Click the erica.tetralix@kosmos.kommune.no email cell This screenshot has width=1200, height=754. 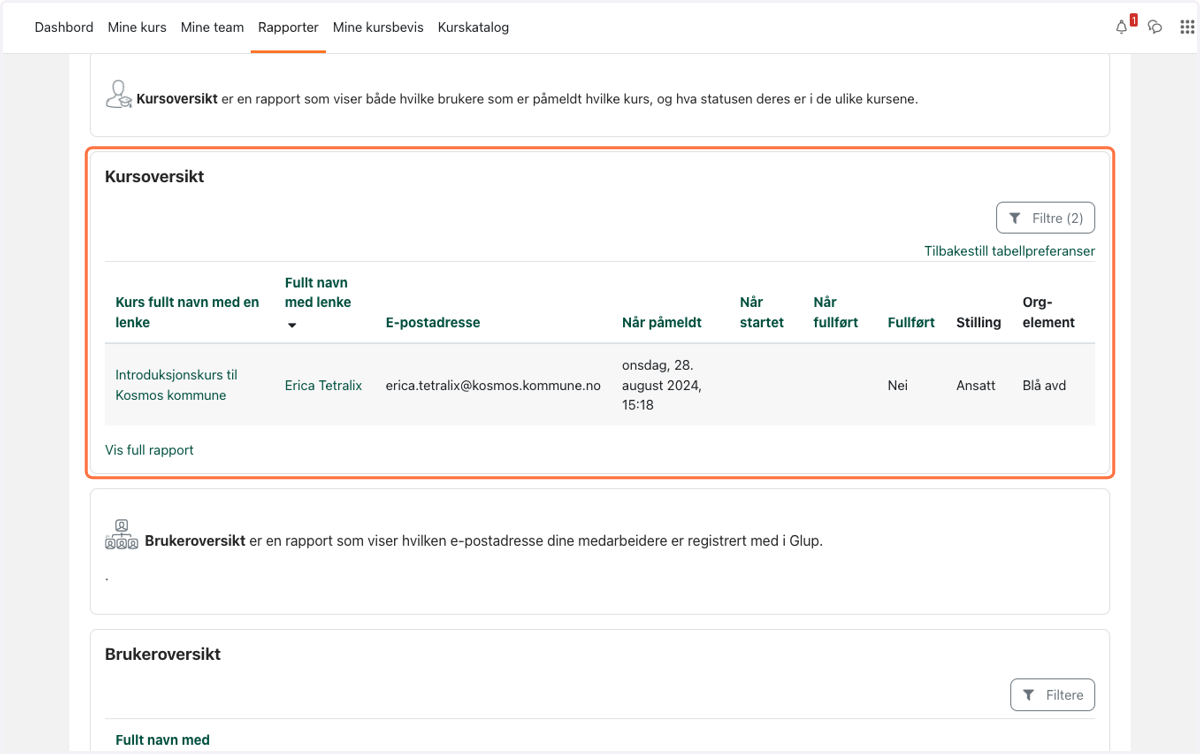pos(493,385)
